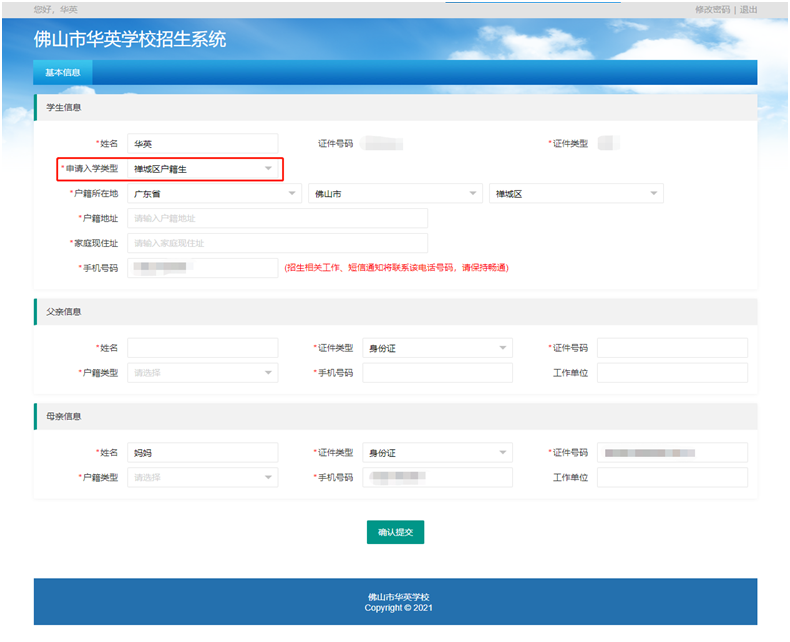Open the 佛山市 city dropdown

tap(395, 194)
